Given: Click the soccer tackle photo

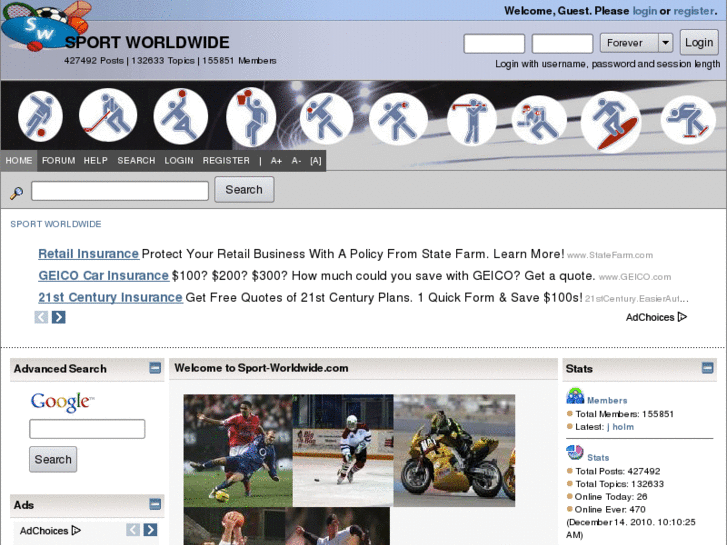Looking at the screenshot, I should pyautogui.click(x=238, y=450).
